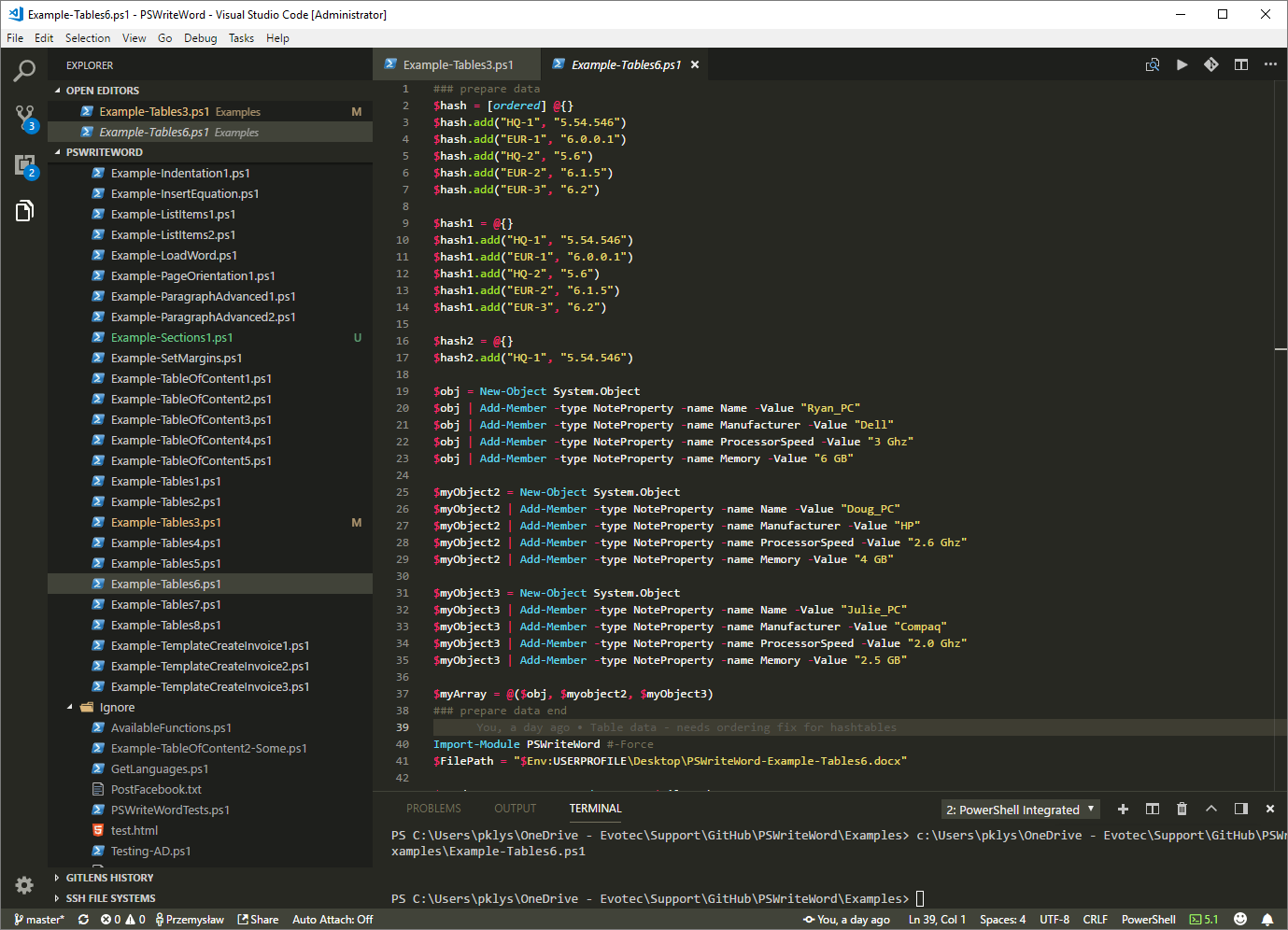The width and height of the screenshot is (1288, 930).
Task: Expand the terminal panel with the chevron icon
Action: (x=1211, y=809)
